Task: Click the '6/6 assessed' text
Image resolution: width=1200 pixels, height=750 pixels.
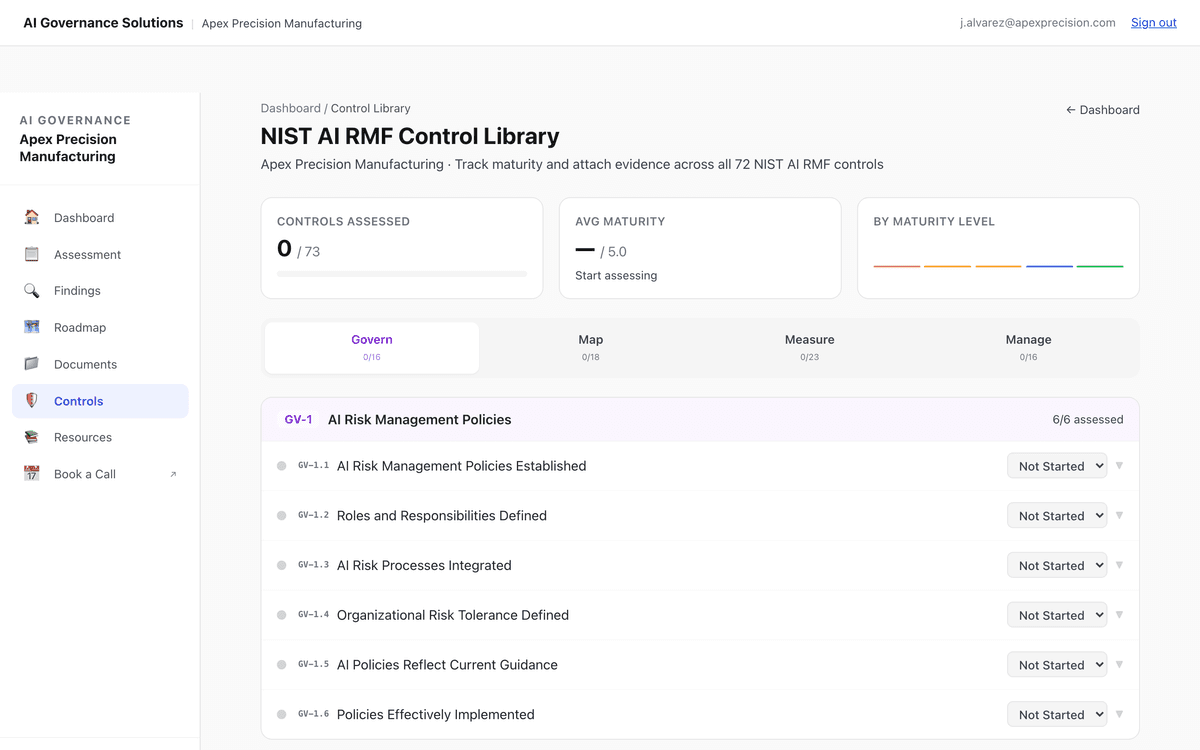Action: [x=1088, y=420]
